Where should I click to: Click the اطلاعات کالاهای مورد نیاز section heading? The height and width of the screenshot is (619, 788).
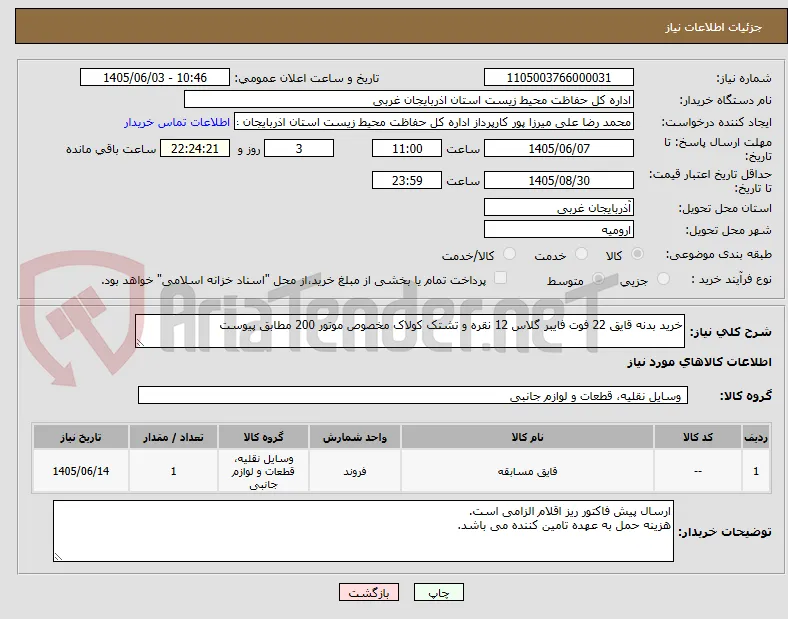(x=699, y=362)
